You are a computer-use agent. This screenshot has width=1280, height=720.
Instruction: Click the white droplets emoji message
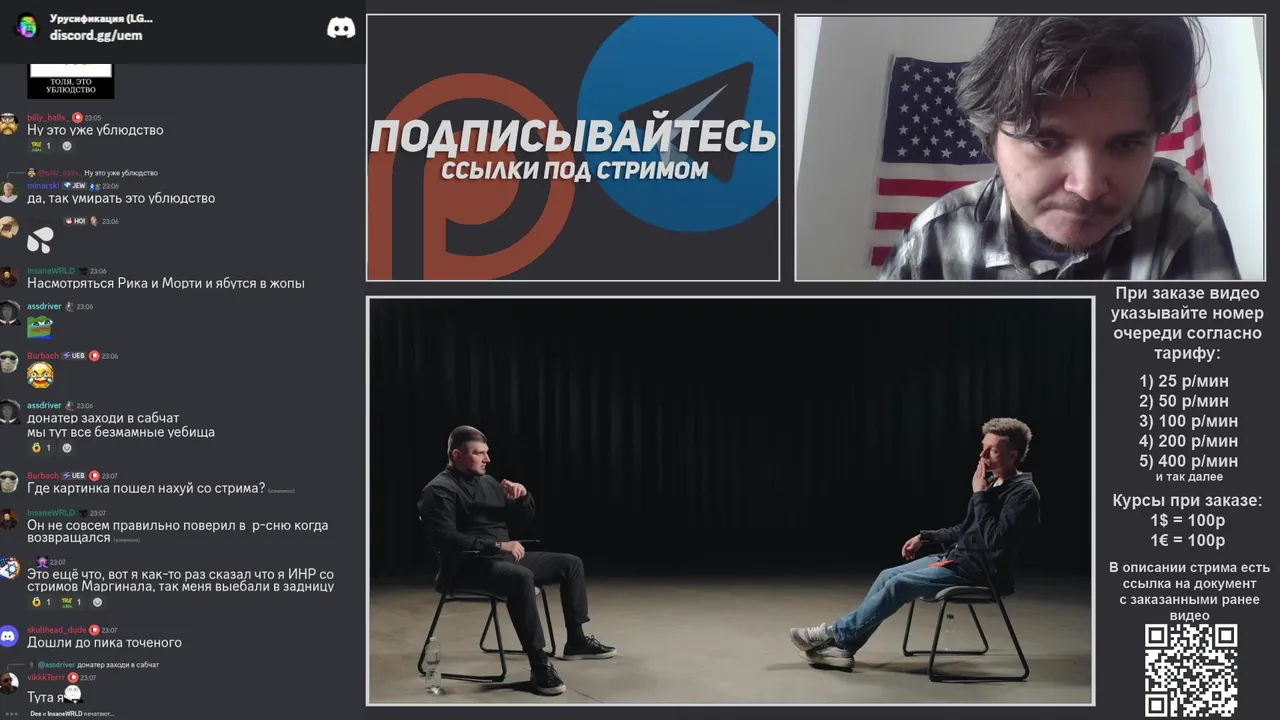point(40,240)
